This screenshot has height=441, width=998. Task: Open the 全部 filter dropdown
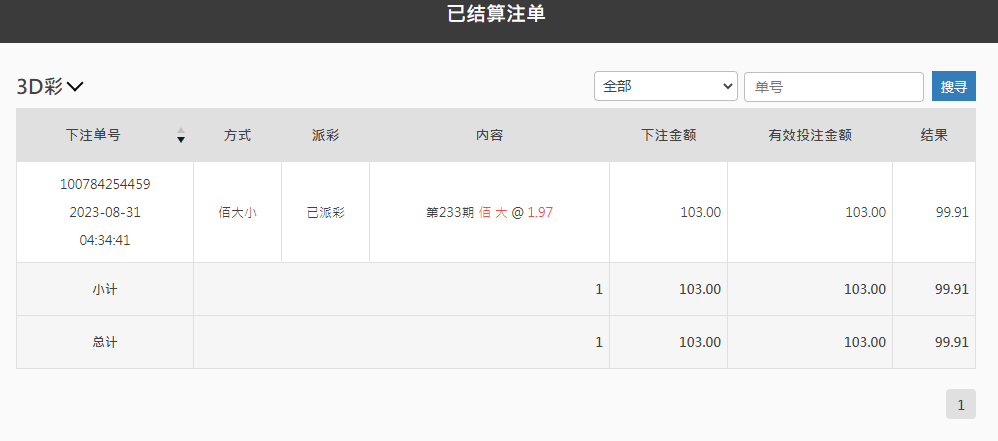(x=665, y=87)
